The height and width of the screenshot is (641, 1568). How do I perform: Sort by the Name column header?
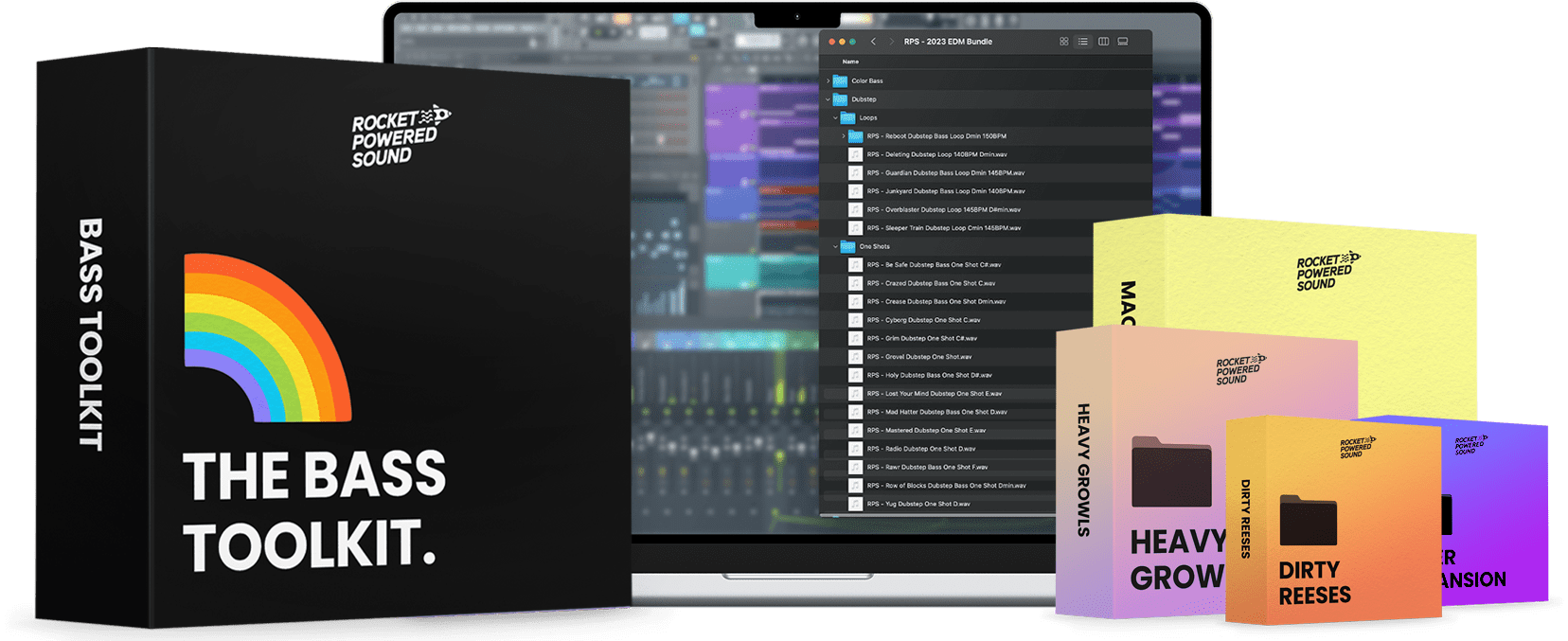coord(851,62)
